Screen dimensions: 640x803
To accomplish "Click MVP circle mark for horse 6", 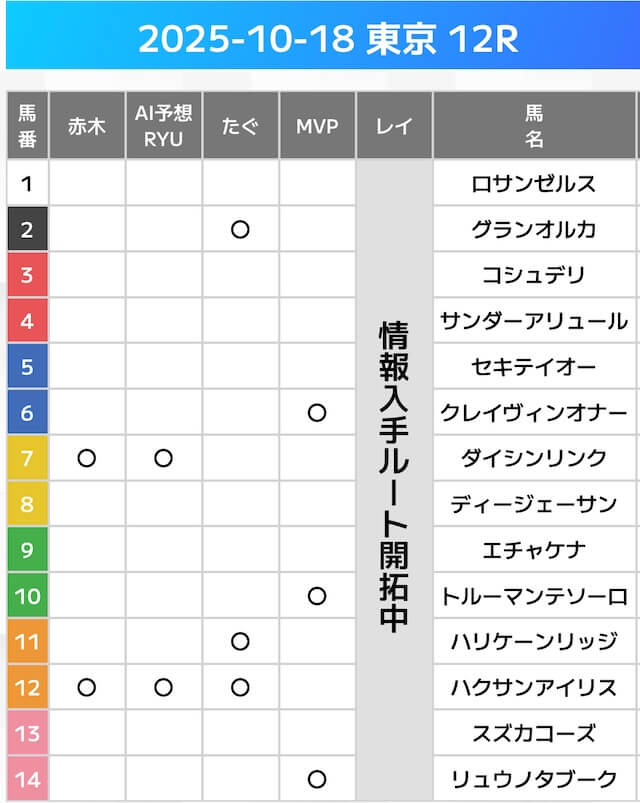I will (x=317, y=413).
